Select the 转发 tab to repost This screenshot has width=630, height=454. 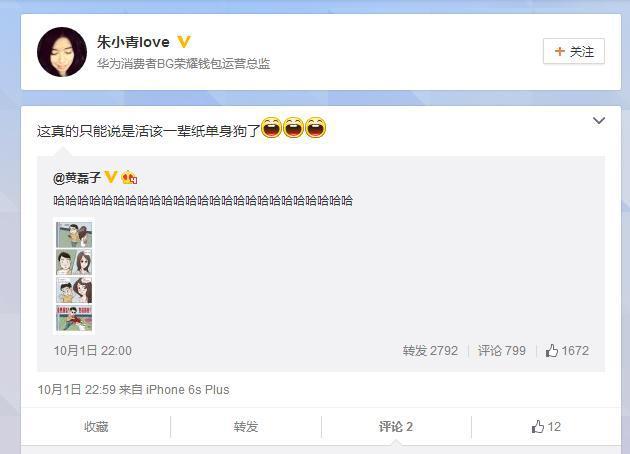pyautogui.click(x=245, y=426)
